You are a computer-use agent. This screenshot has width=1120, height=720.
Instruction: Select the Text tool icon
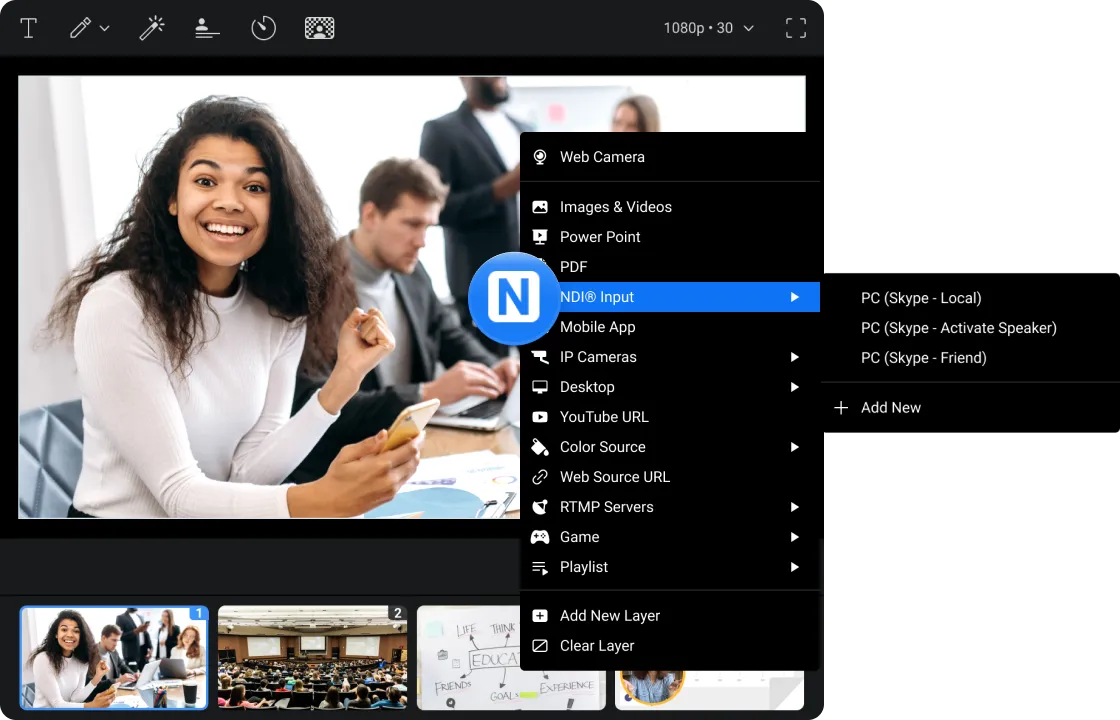point(29,28)
